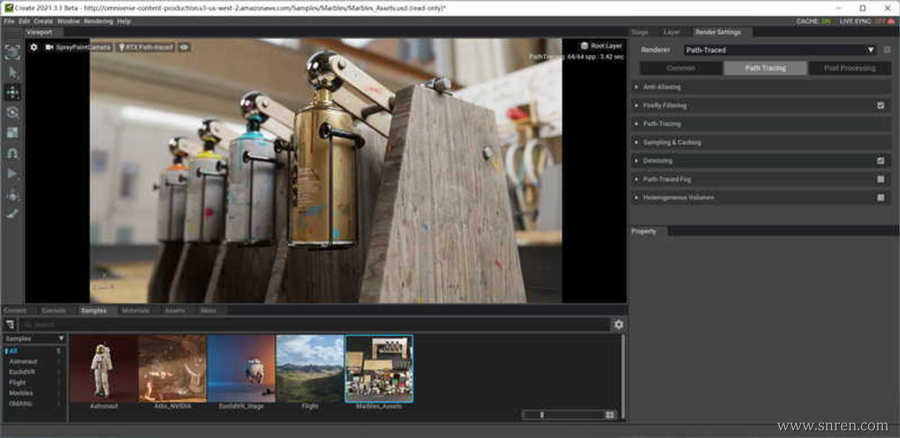Click the thumbnail size slider
The image size is (900, 438).
[542, 414]
